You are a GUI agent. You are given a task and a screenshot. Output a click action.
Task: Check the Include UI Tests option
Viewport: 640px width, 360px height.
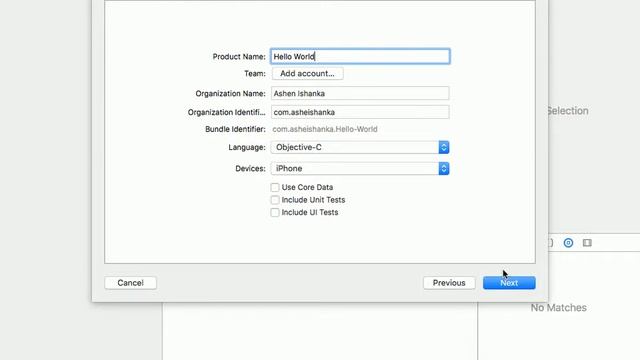pos(275,213)
